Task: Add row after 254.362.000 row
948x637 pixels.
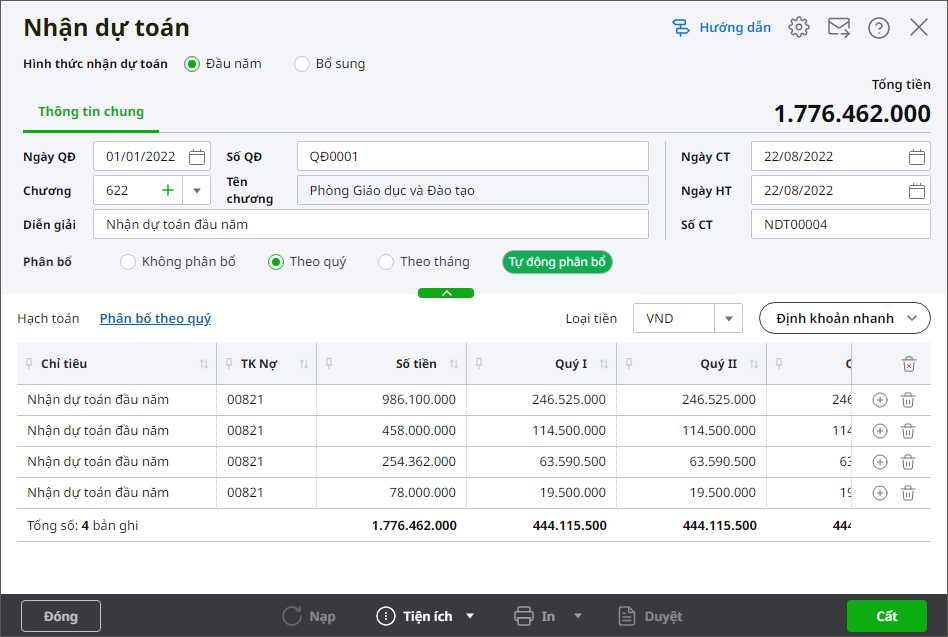Action: [880, 462]
